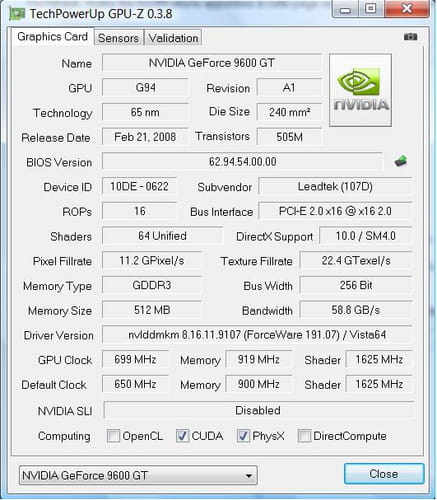
Task: Click the camera screenshot icon
Action: coord(410,37)
